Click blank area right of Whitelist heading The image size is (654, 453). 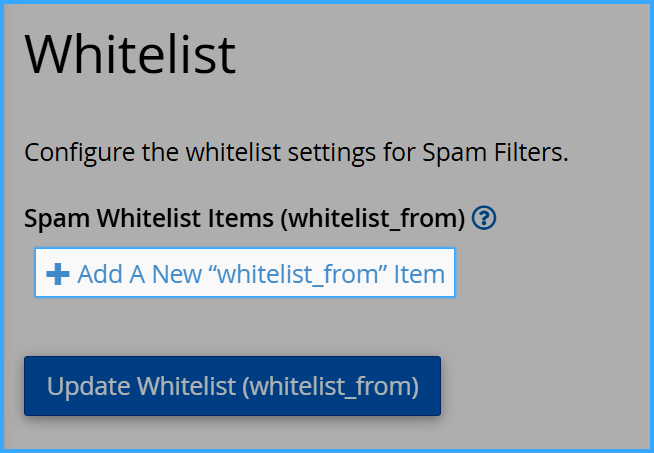442,55
